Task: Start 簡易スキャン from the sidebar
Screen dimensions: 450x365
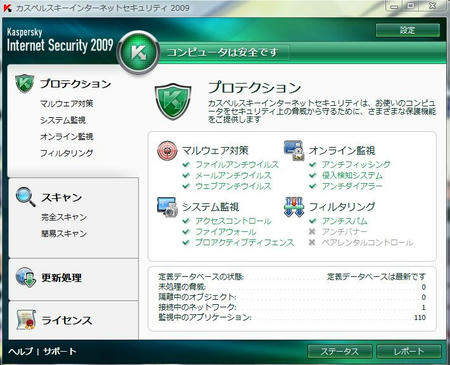Action: point(64,234)
